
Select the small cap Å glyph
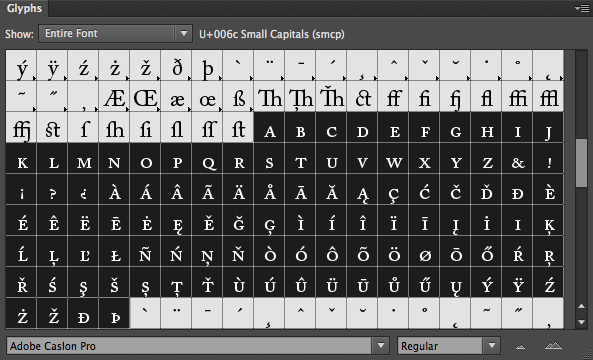269,189
